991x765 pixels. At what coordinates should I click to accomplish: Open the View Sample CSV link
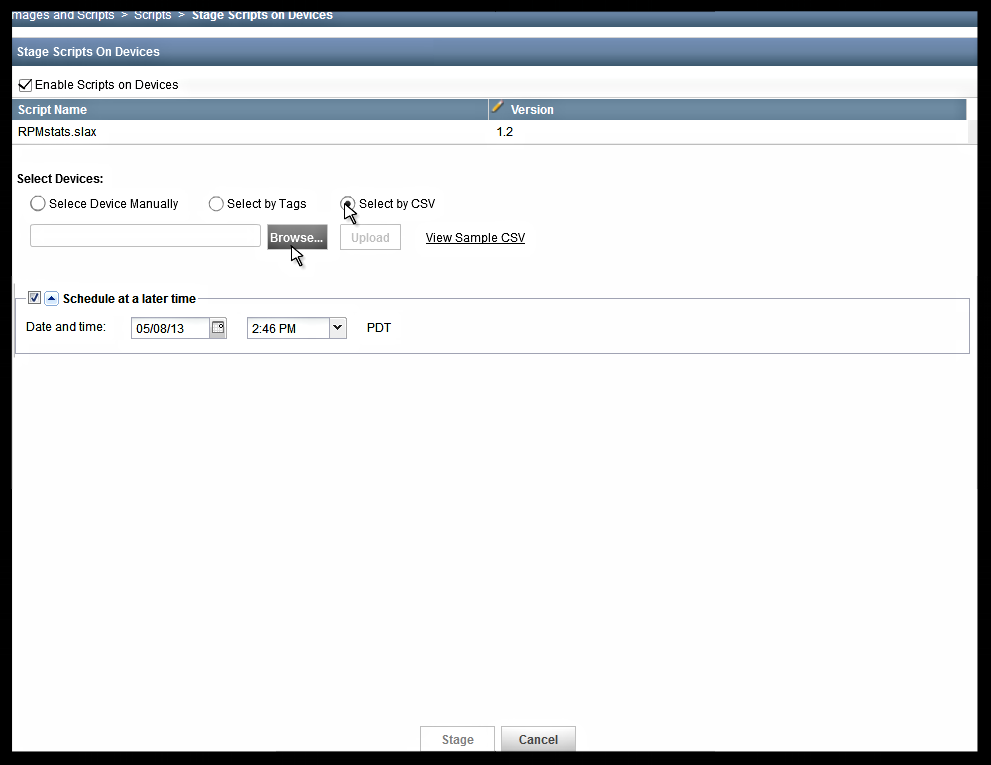pyautogui.click(x=475, y=238)
